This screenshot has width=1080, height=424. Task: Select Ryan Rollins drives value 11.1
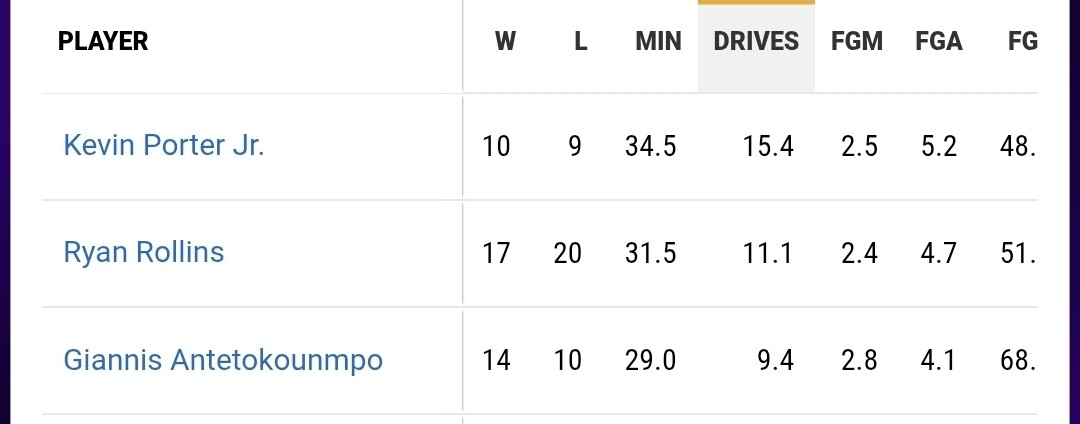pos(768,253)
